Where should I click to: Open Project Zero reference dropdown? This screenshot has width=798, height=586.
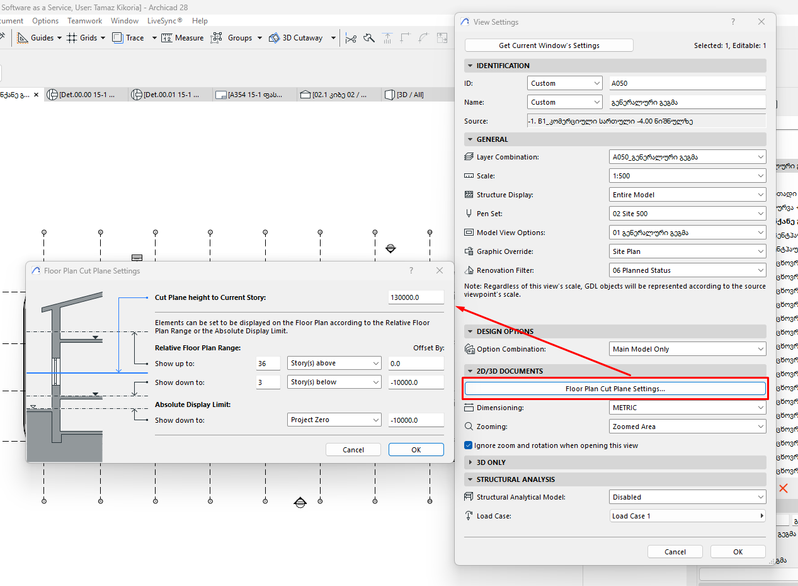(334, 420)
